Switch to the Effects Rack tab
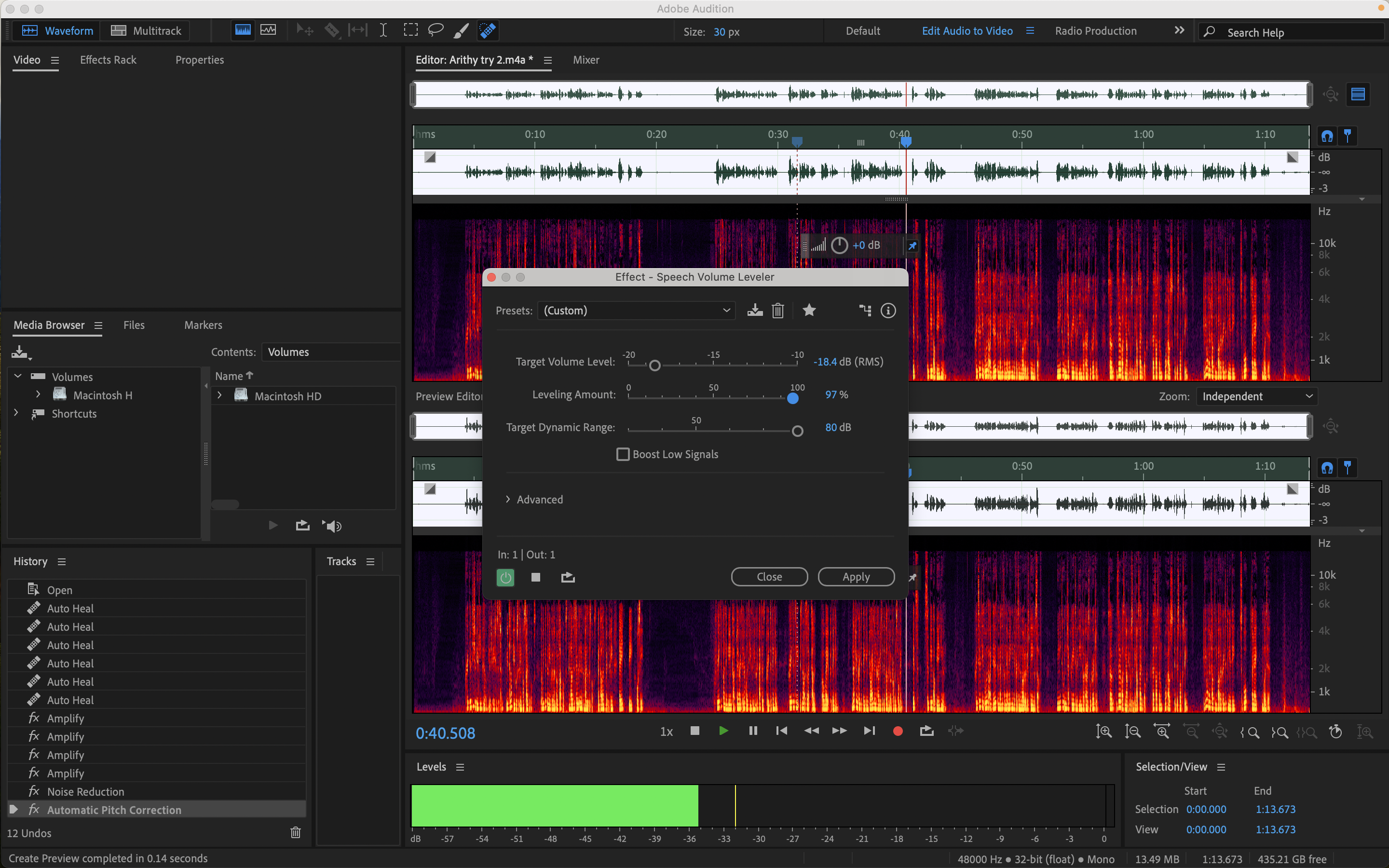 click(108, 60)
